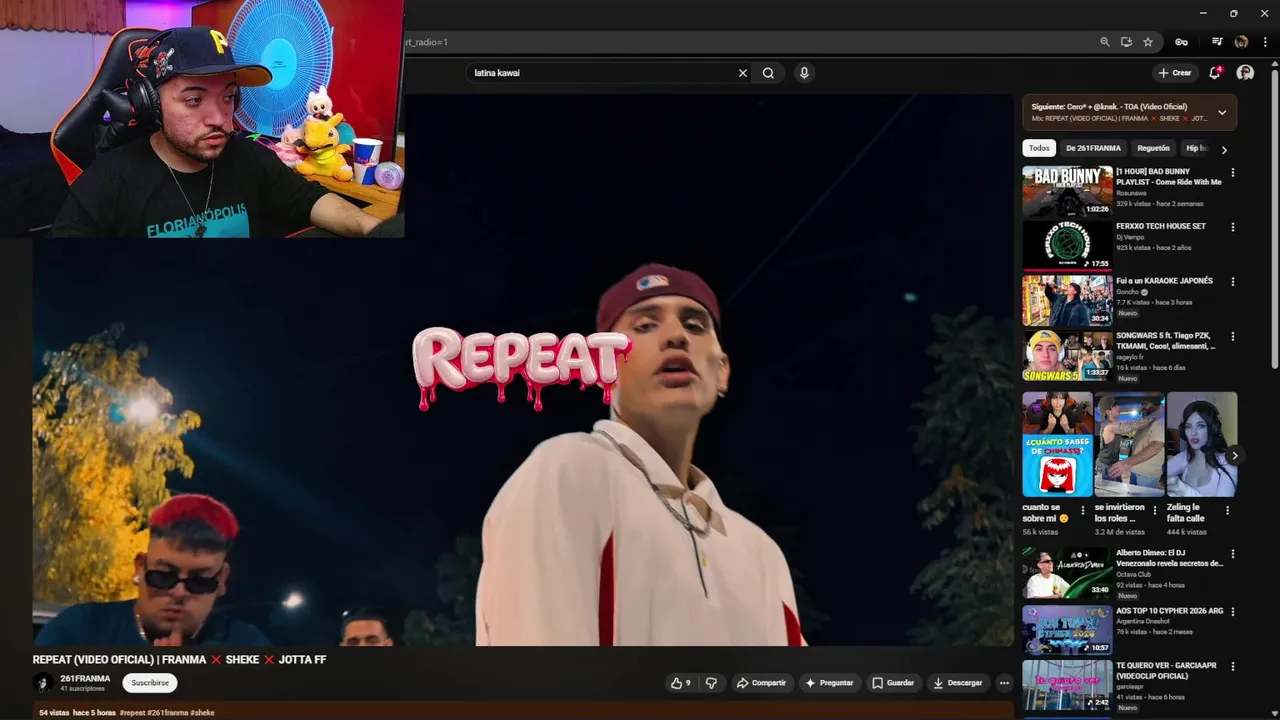Open more actions ellipsis beside Descargar
Image resolution: width=1280 pixels, height=720 pixels.
coord(1004,683)
